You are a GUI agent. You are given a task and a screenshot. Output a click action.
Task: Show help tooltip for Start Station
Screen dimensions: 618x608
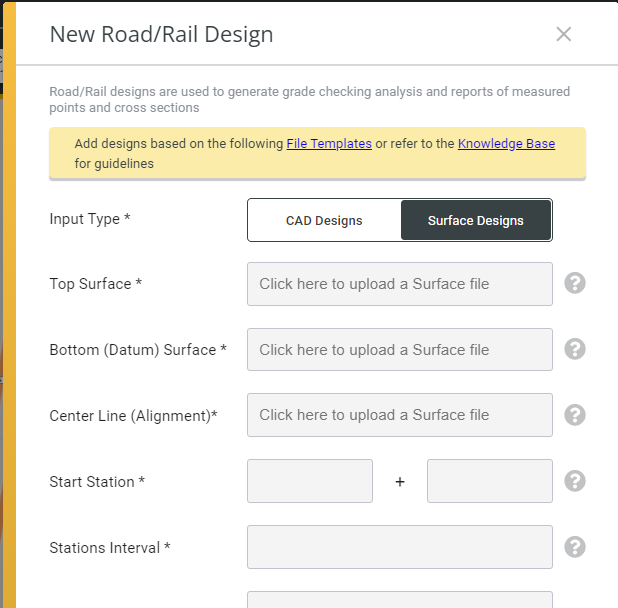click(575, 481)
